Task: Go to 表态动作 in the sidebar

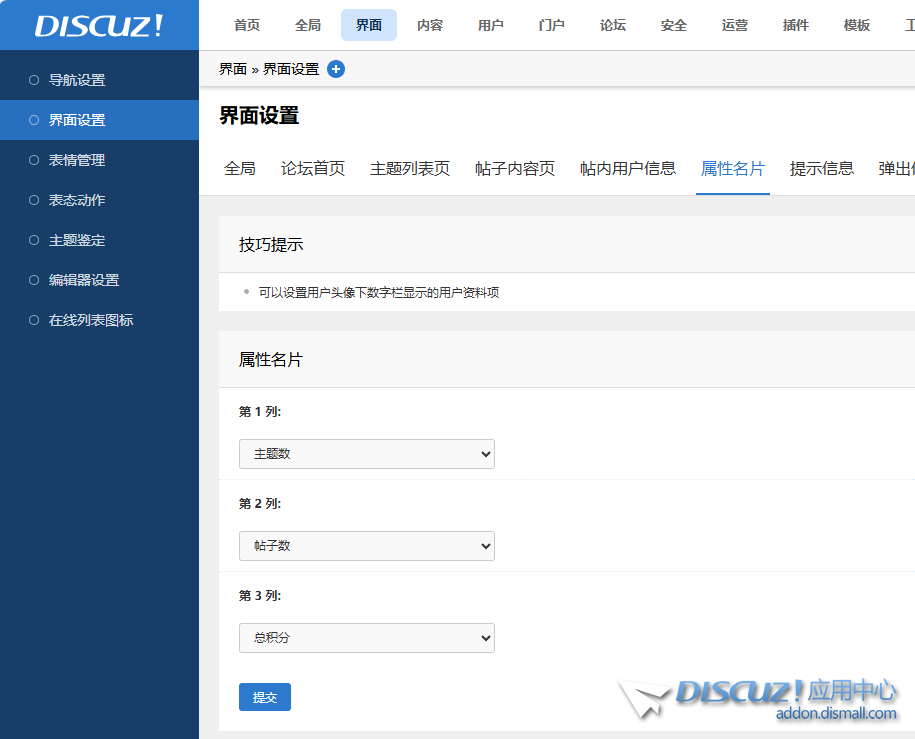Action: (77, 200)
